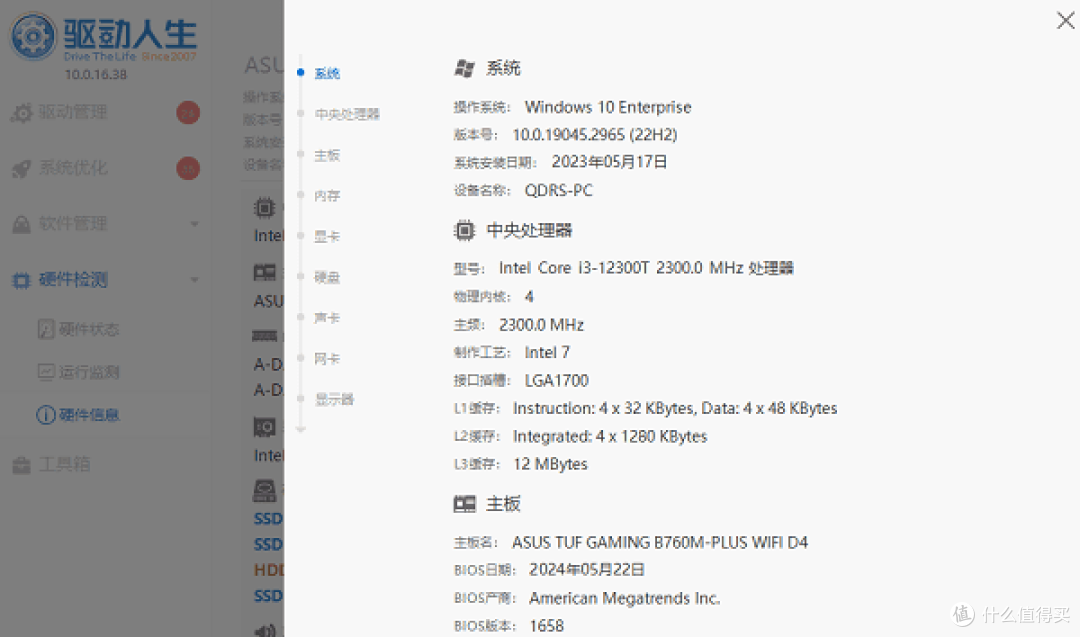
Task: Click the CPU icon in background hardware list
Action: click(x=264, y=207)
